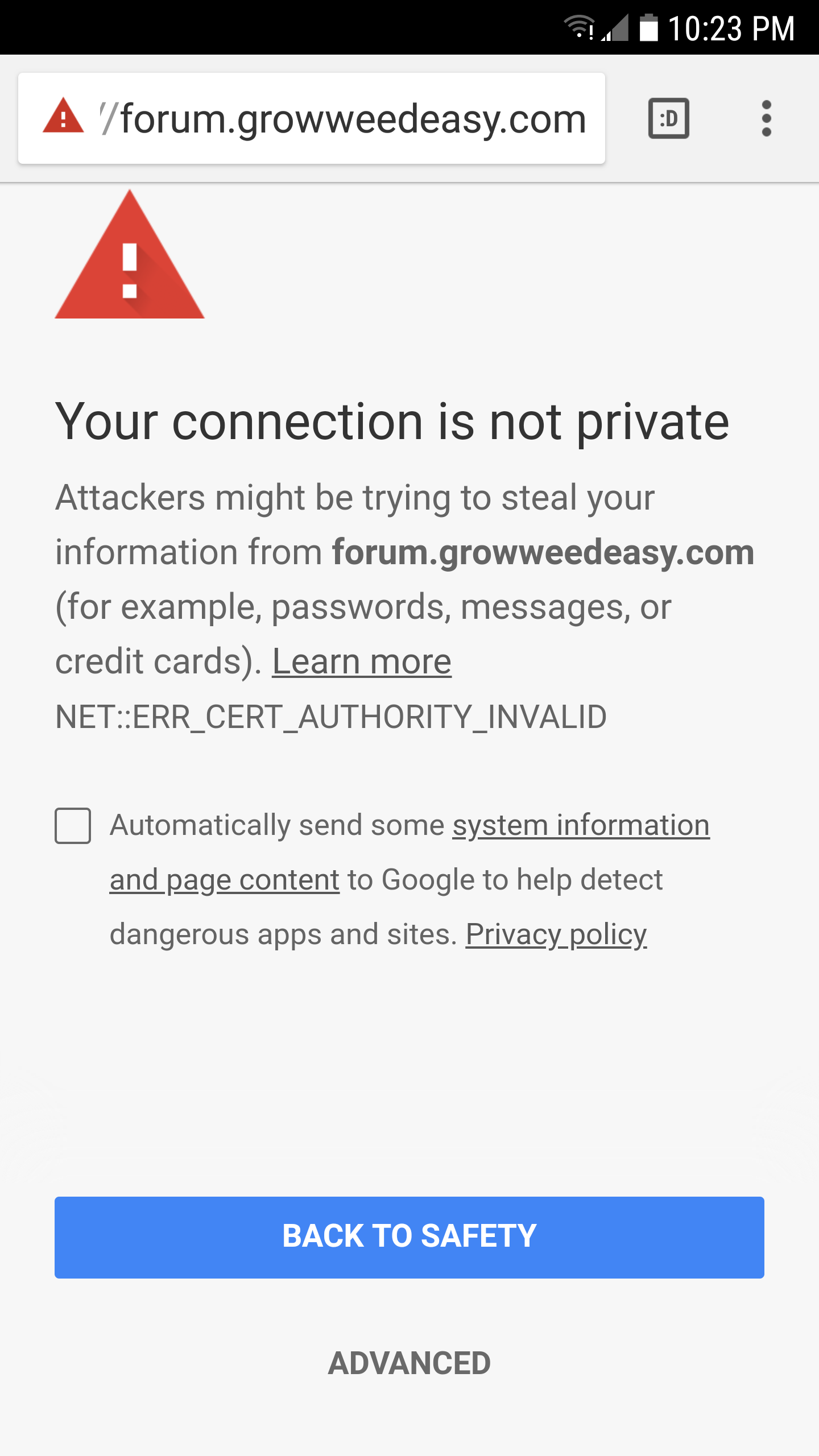
Task: Tap the Wi-Fi status icon
Action: click(579, 27)
